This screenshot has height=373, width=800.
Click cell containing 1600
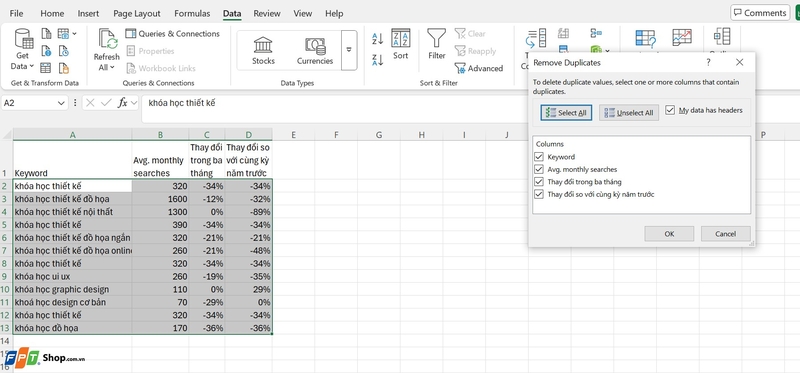tap(160, 199)
